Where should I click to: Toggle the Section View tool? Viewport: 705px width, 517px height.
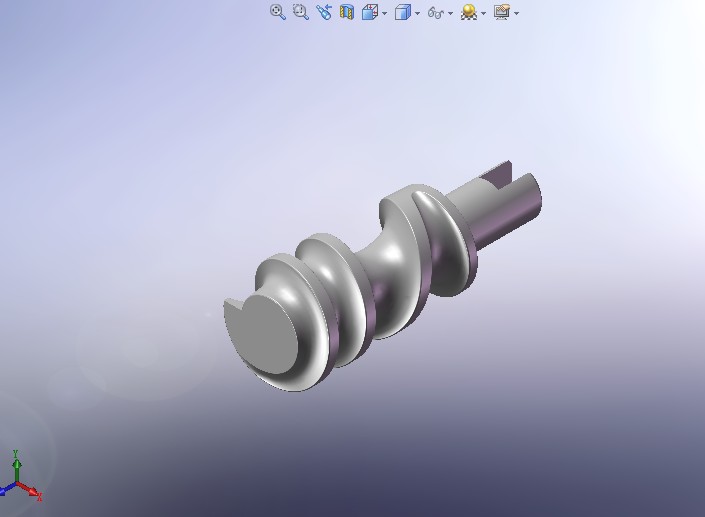point(347,12)
